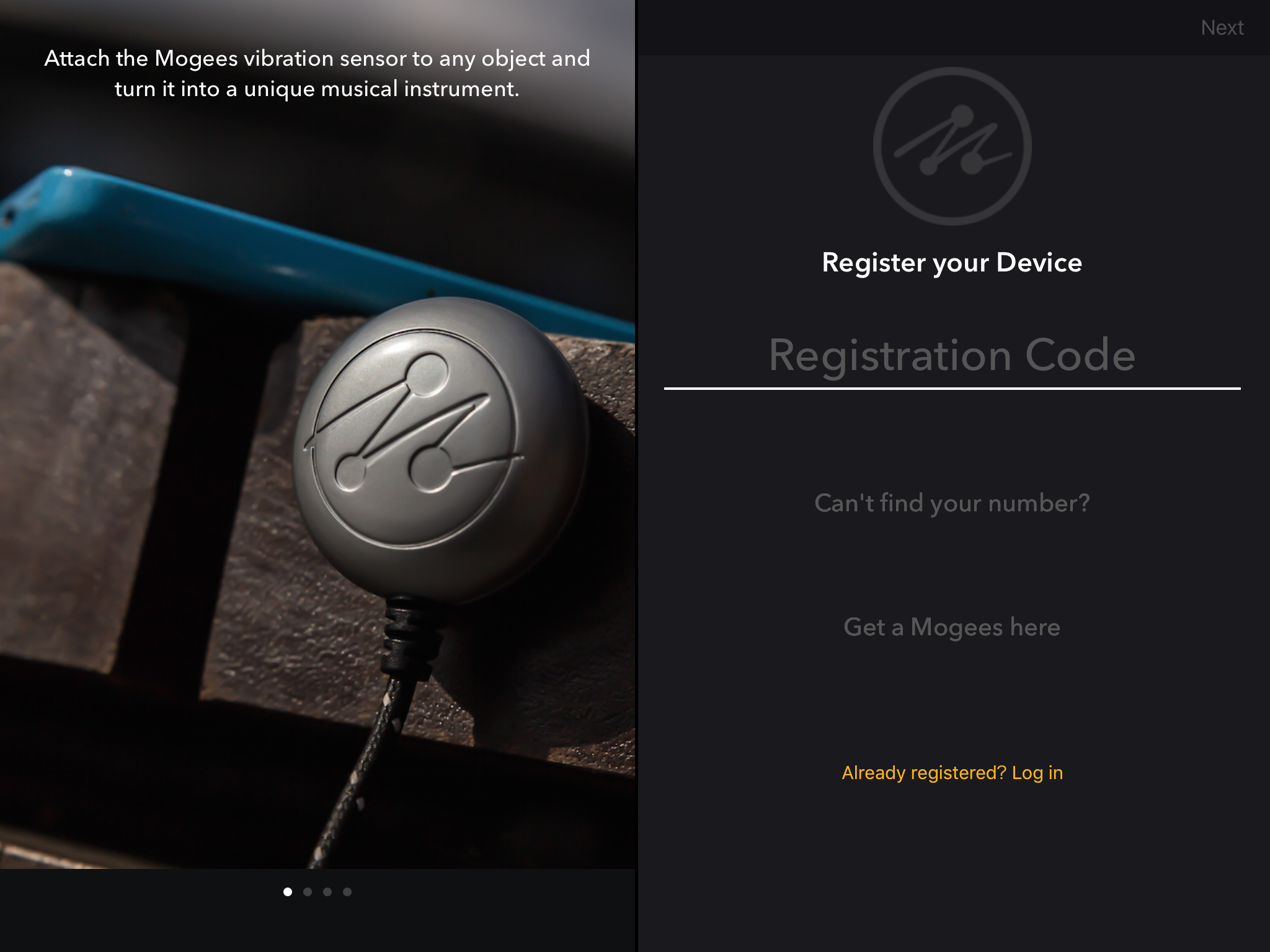Viewport: 1270px width, 952px height.
Task: Follow the "Get a Mogees here" link
Action: coord(952,627)
